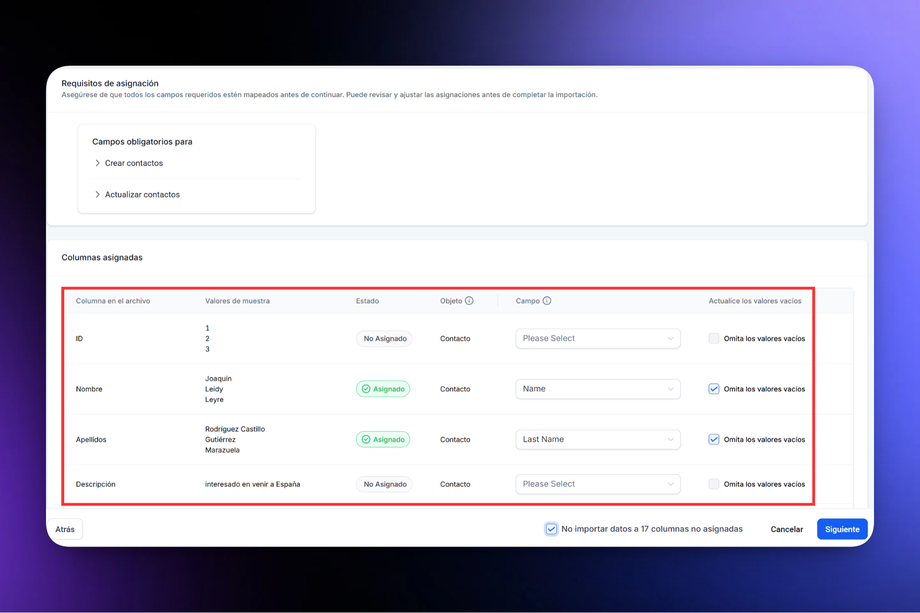This screenshot has height=613, width=920.
Task: Expand the Crear contactos section
Action: pyautogui.click(x=128, y=163)
